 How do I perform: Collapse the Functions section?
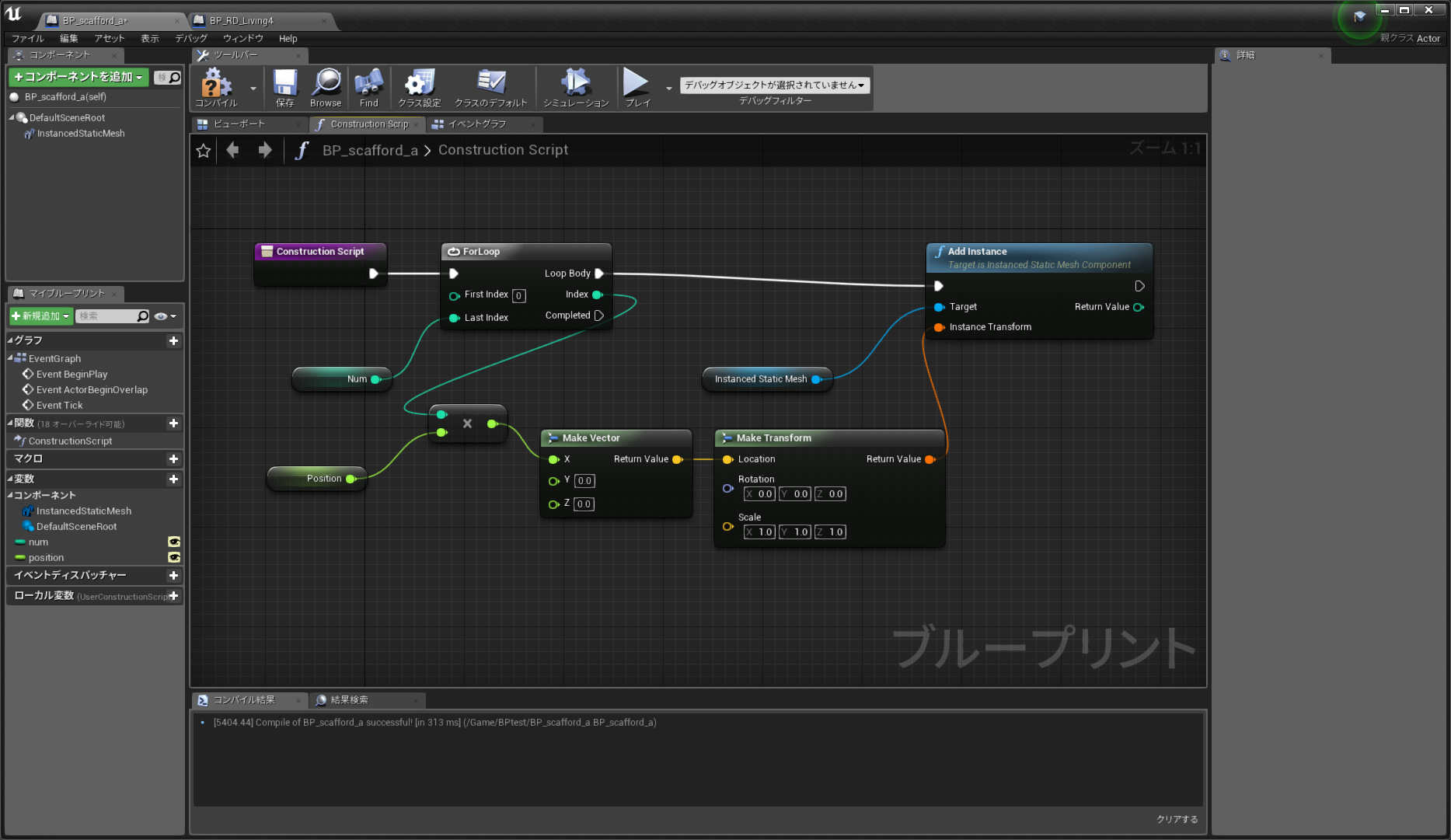click(x=11, y=423)
